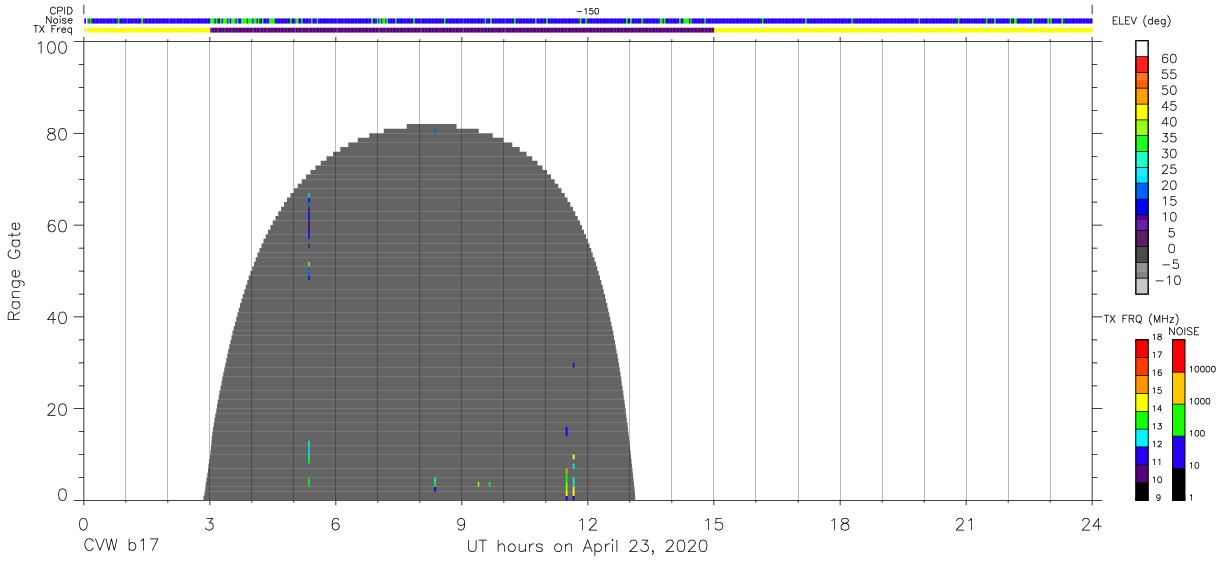The height and width of the screenshot is (567, 1228).
Task: Select the CVW b17 radar label
Action: point(121,546)
